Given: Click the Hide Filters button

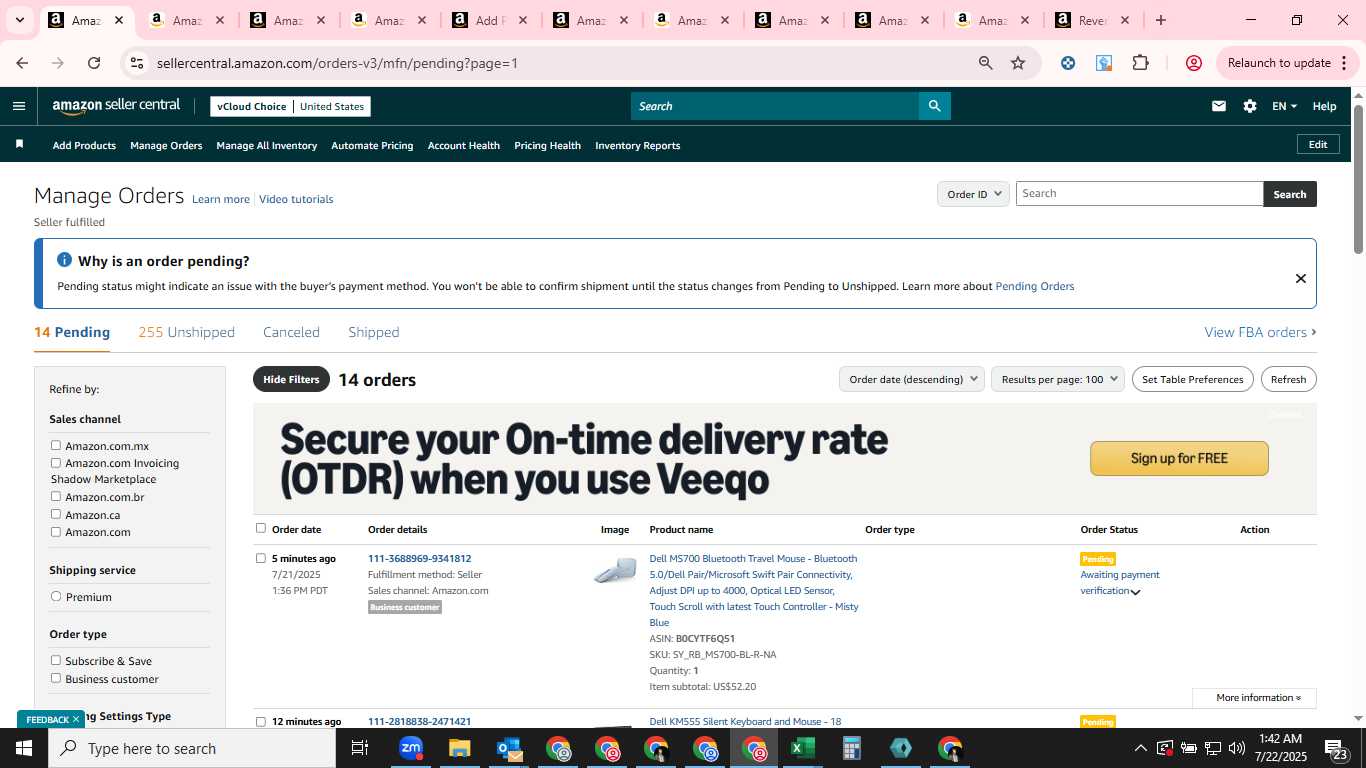Looking at the screenshot, I should [291, 379].
